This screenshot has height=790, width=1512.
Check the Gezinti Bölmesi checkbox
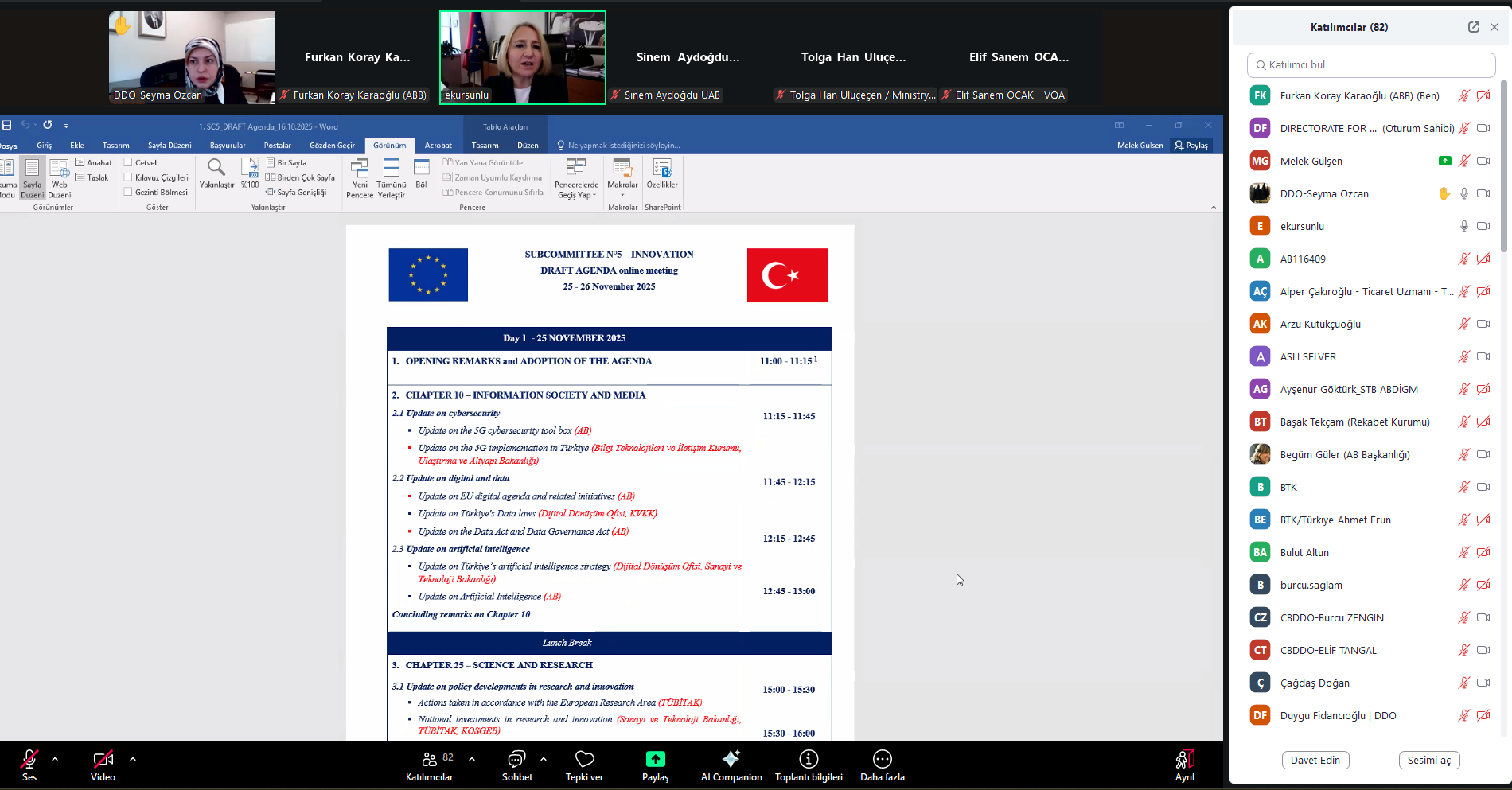point(128,192)
